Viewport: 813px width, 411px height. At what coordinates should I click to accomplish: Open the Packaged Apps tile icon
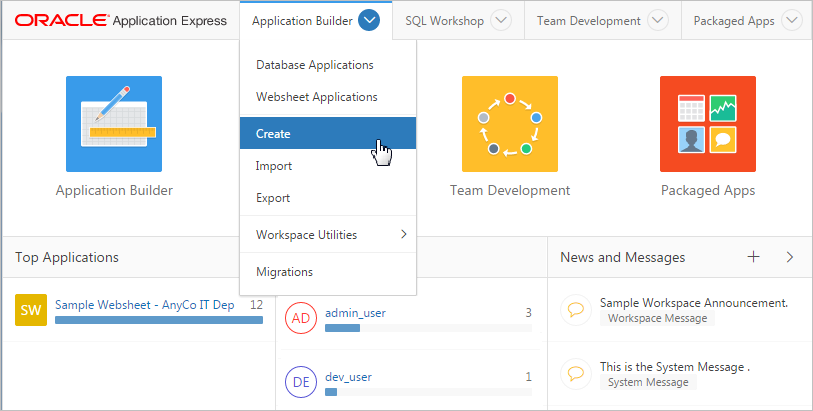(707, 123)
